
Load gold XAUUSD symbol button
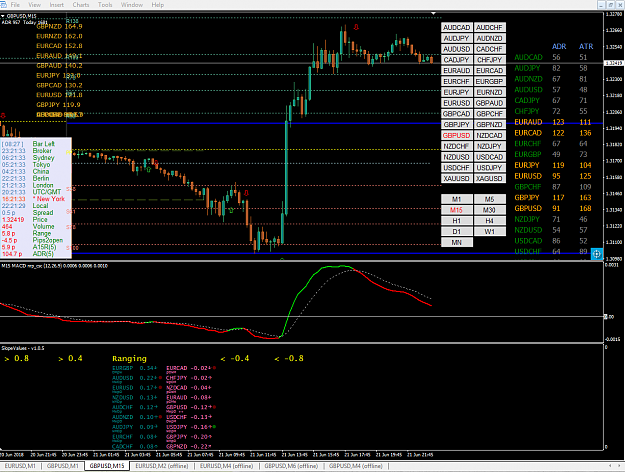(x=457, y=179)
